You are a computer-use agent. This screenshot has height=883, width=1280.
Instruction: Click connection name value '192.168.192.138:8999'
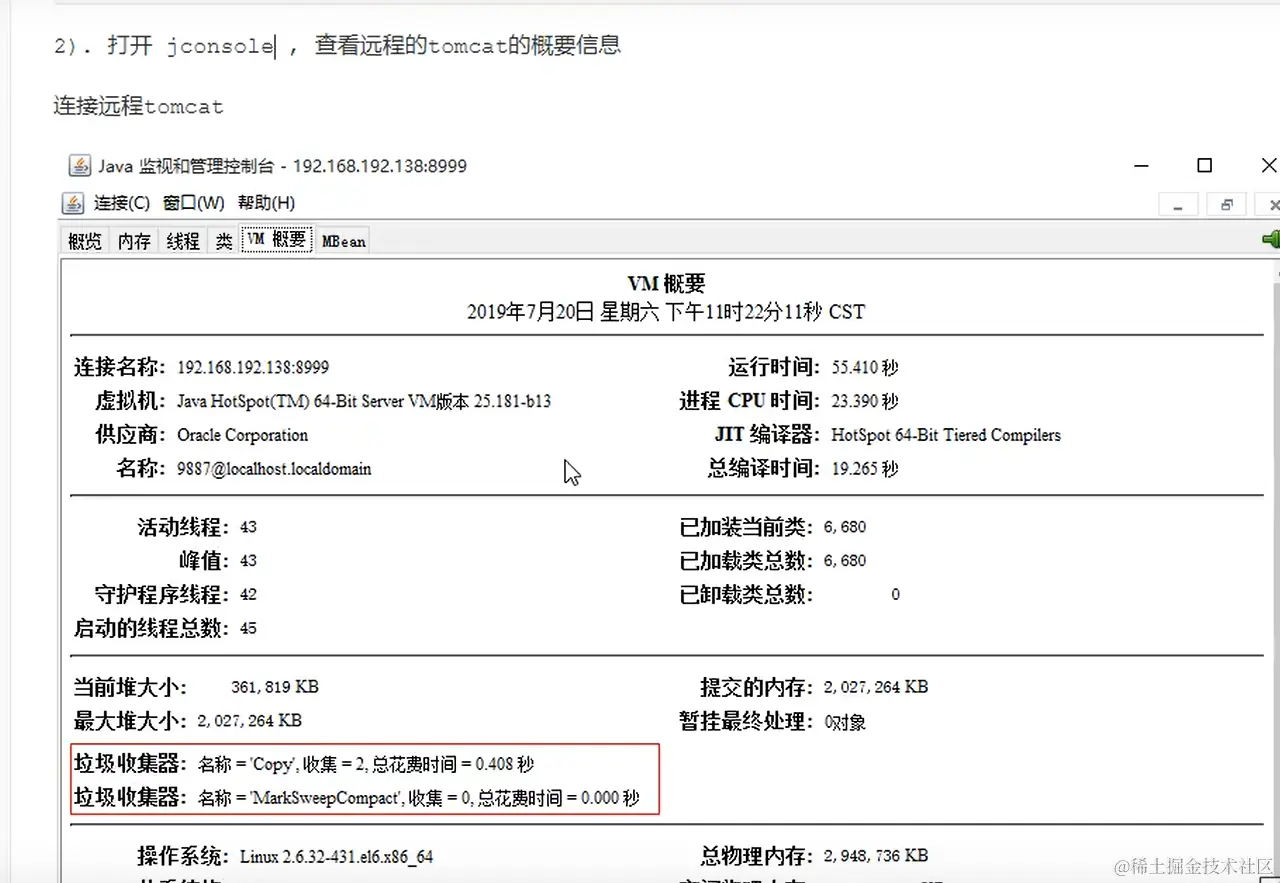tap(253, 368)
